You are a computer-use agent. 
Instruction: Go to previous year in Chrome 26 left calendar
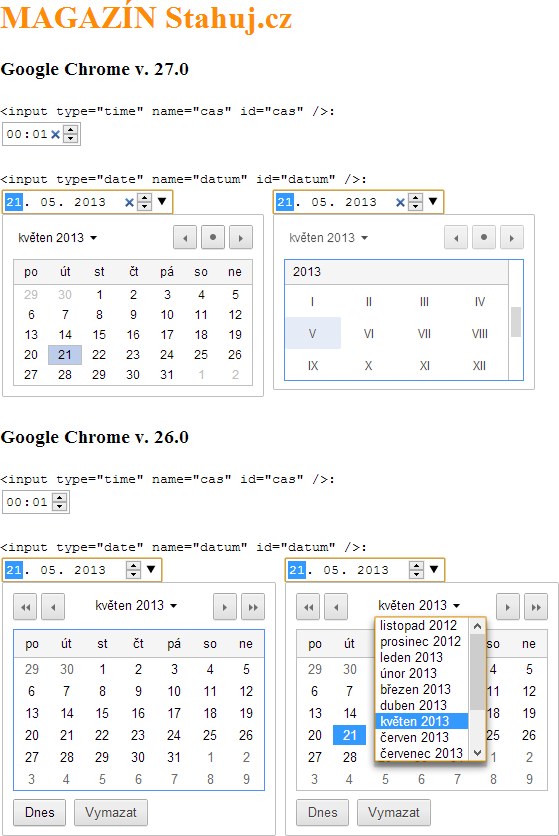(25, 607)
